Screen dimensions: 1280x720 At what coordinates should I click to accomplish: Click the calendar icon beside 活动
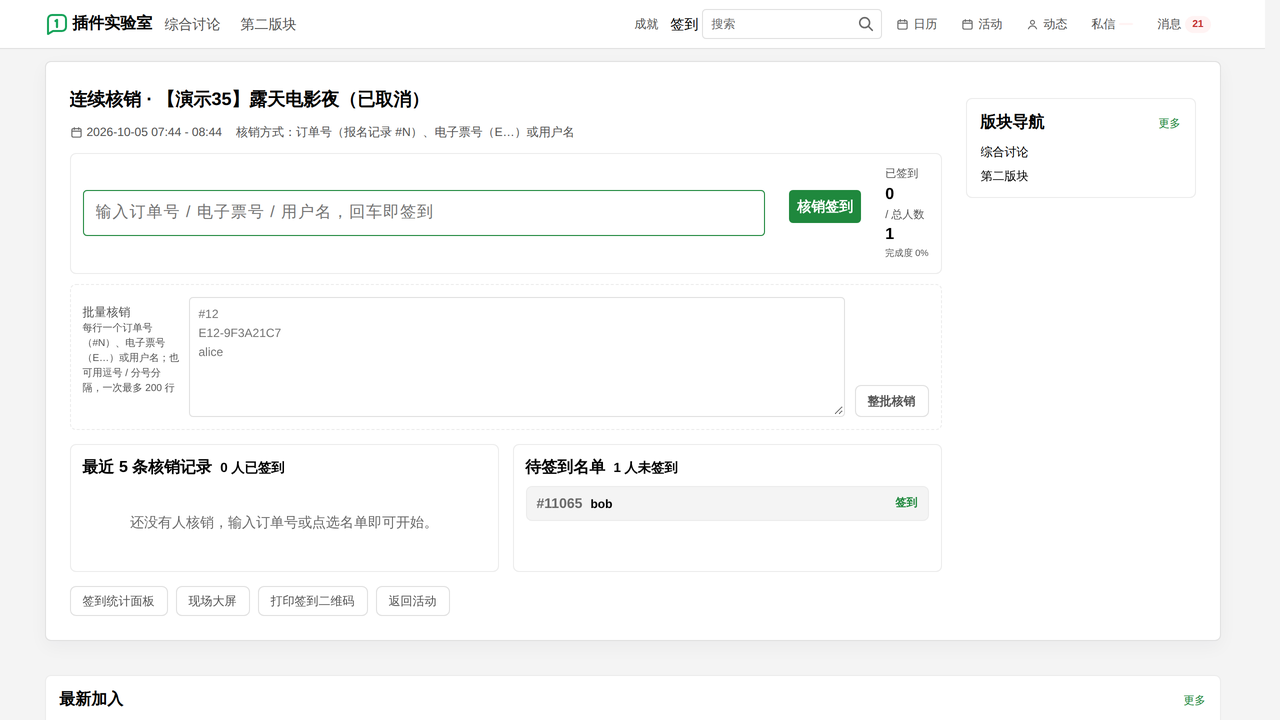(967, 24)
